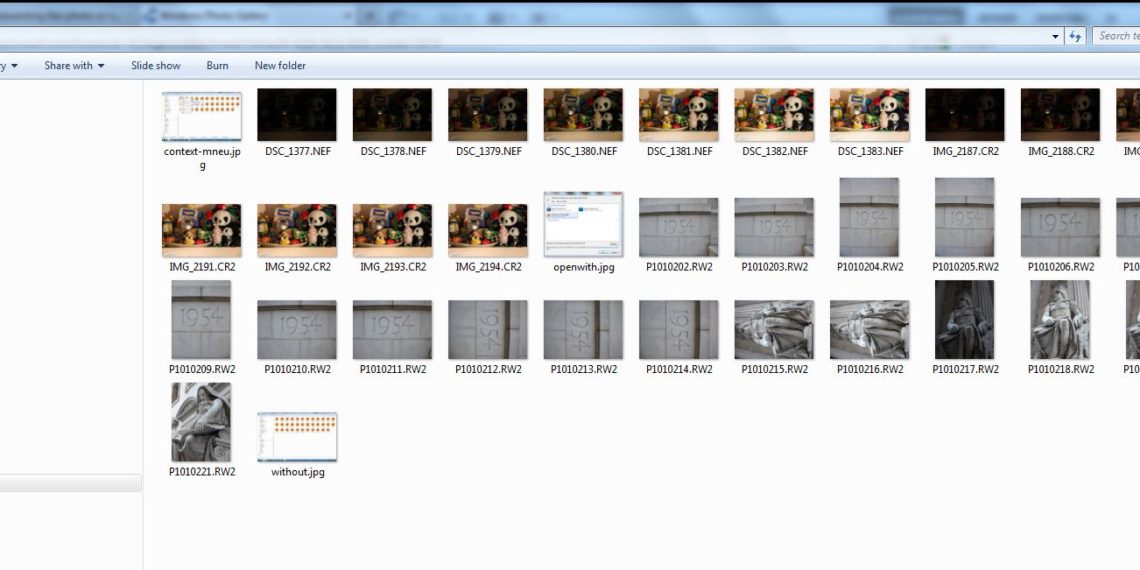Select the P1010209.RW2 file
The width and height of the screenshot is (1140, 570).
coord(201,320)
